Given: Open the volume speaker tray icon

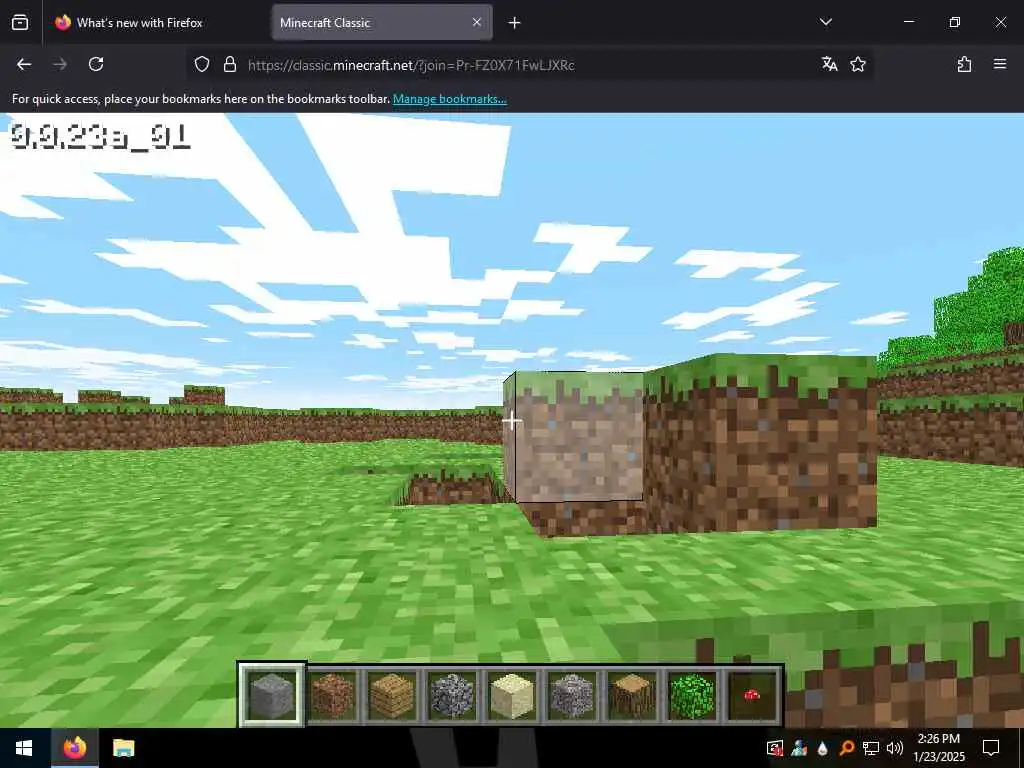Looking at the screenshot, I should coord(895,748).
